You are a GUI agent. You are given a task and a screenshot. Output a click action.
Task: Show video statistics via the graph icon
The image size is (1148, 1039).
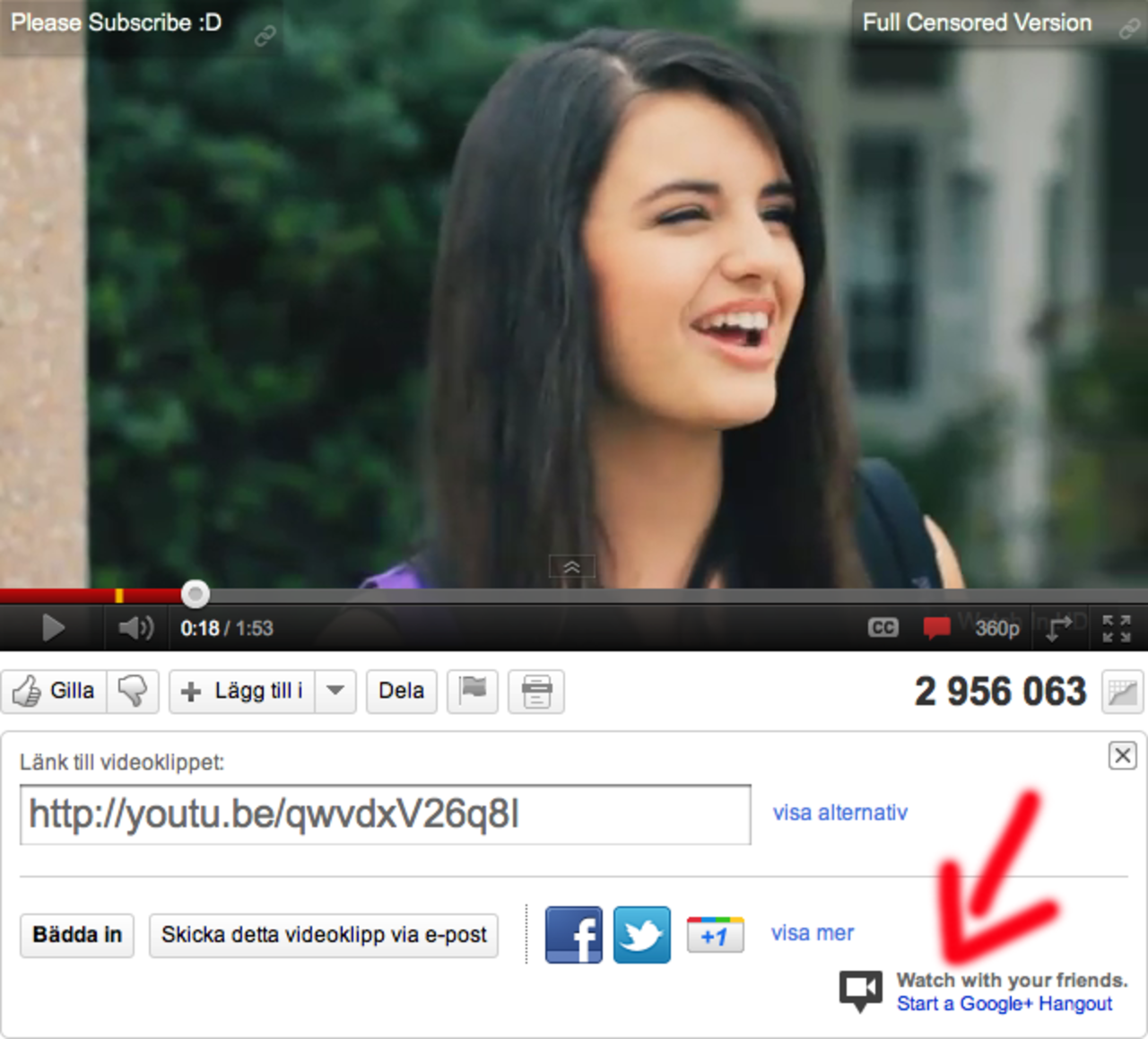(x=1122, y=692)
